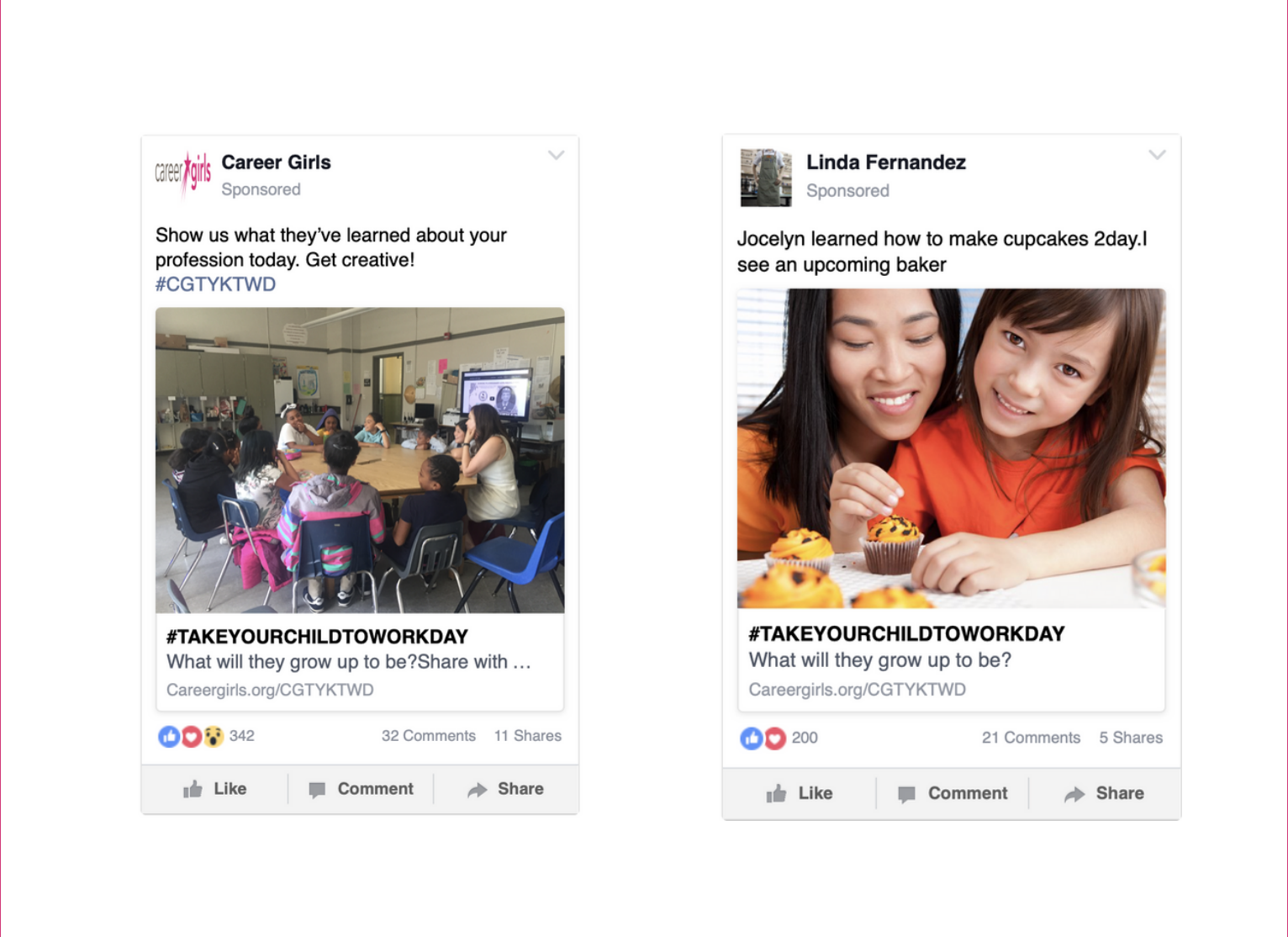Open Career Girls post options chevron
1288x937 pixels.
pyautogui.click(x=556, y=156)
